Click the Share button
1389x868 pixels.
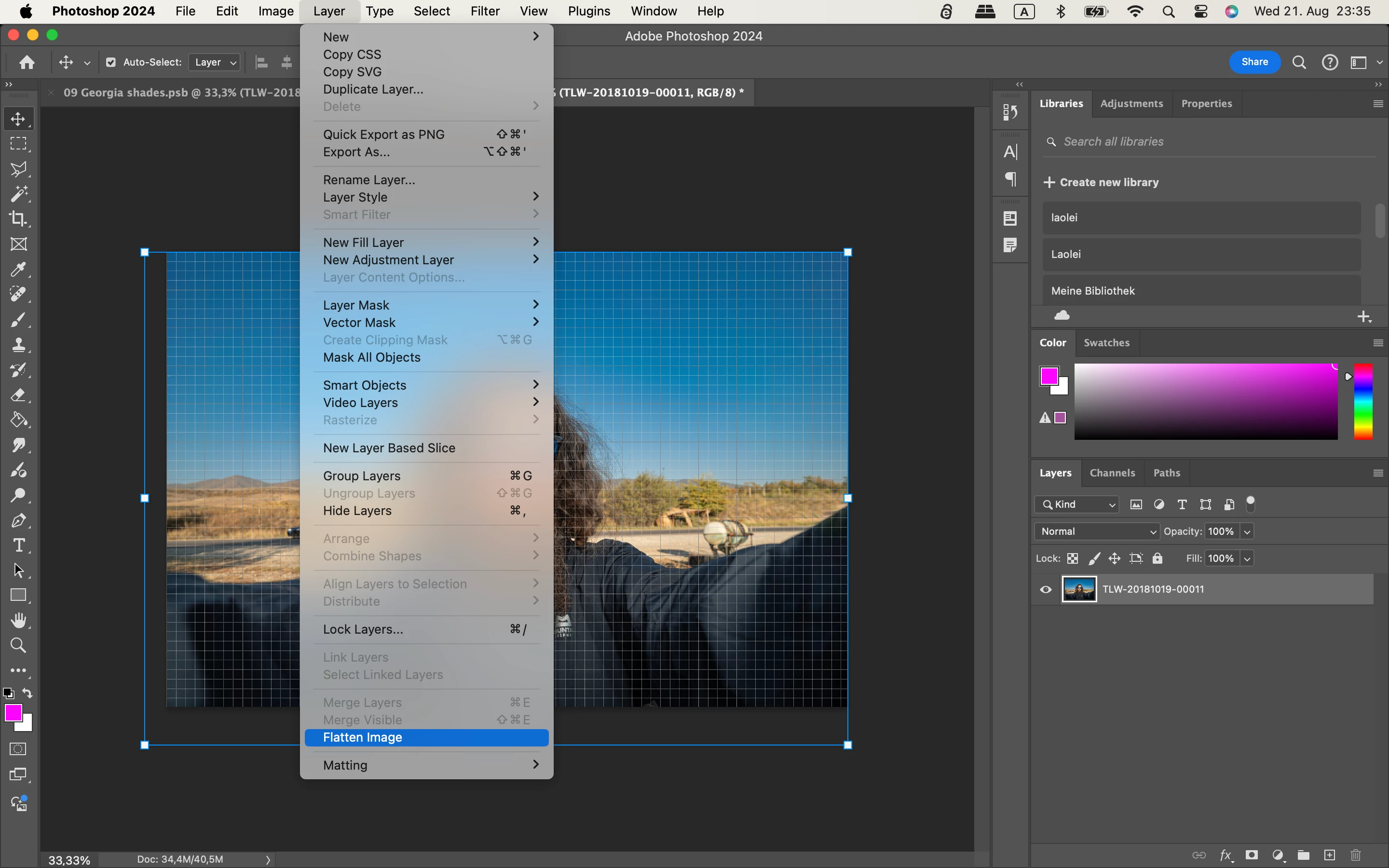pyautogui.click(x=1254, y=62)
